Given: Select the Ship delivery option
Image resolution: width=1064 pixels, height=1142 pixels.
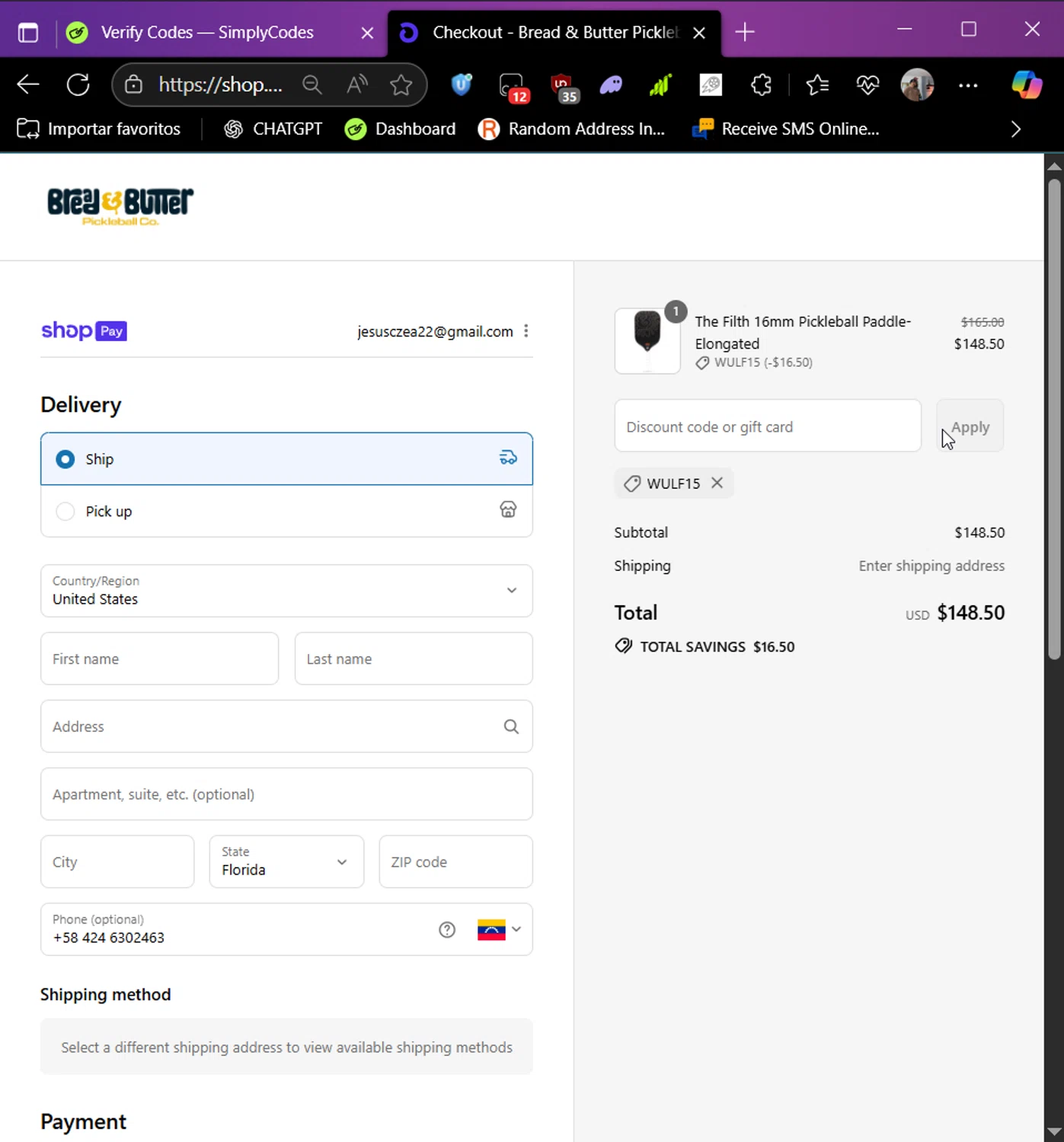Looking at the screenshot, I should click(286, 459).
